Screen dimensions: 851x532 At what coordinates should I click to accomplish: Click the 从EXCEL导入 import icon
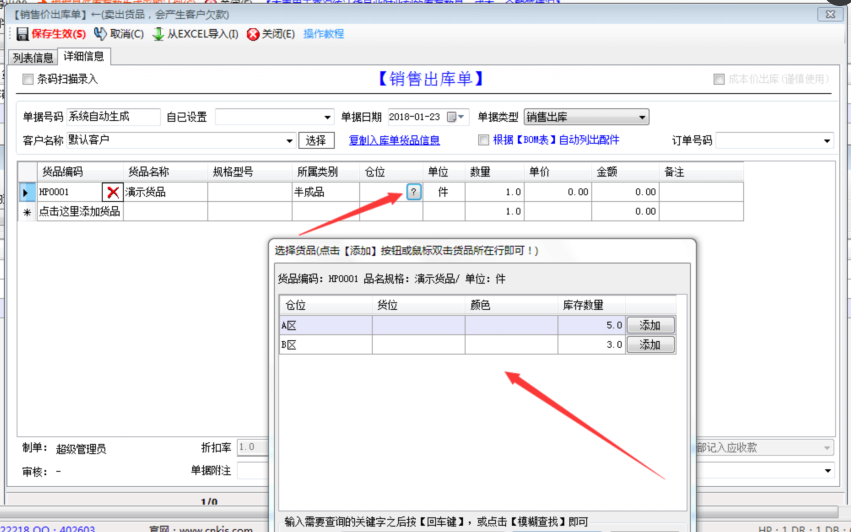(158, 34)
